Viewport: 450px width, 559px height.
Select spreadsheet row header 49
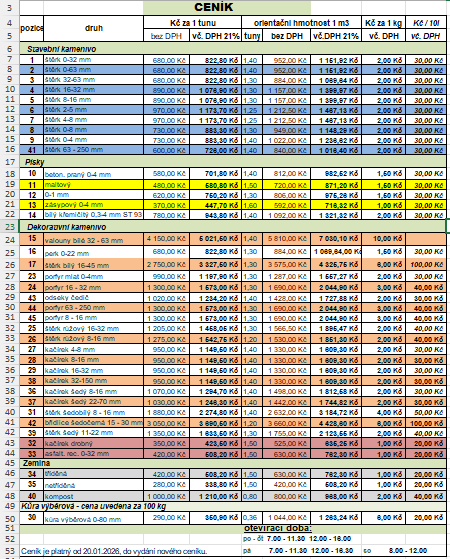(10, 506)
